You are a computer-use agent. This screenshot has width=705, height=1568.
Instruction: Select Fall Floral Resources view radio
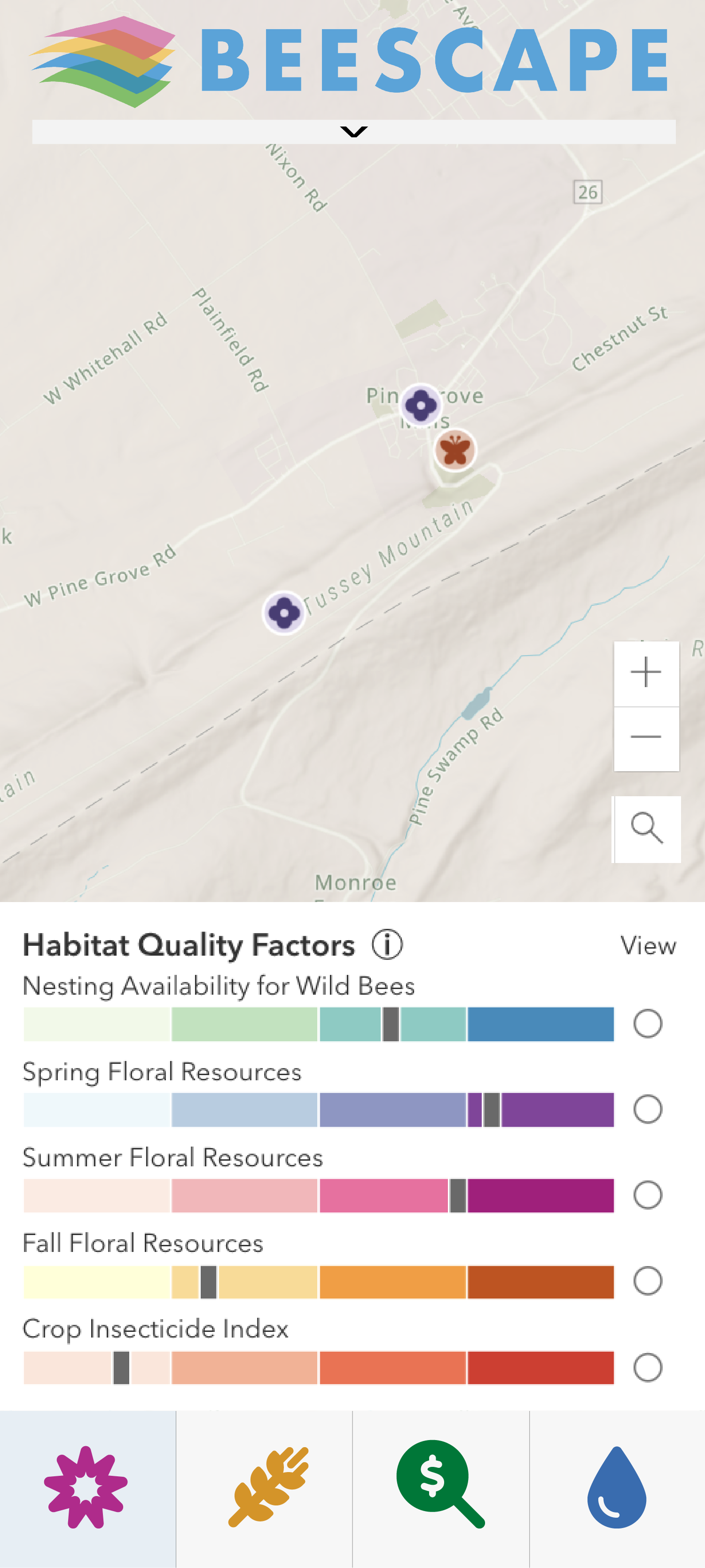[x=648, y=1281]
